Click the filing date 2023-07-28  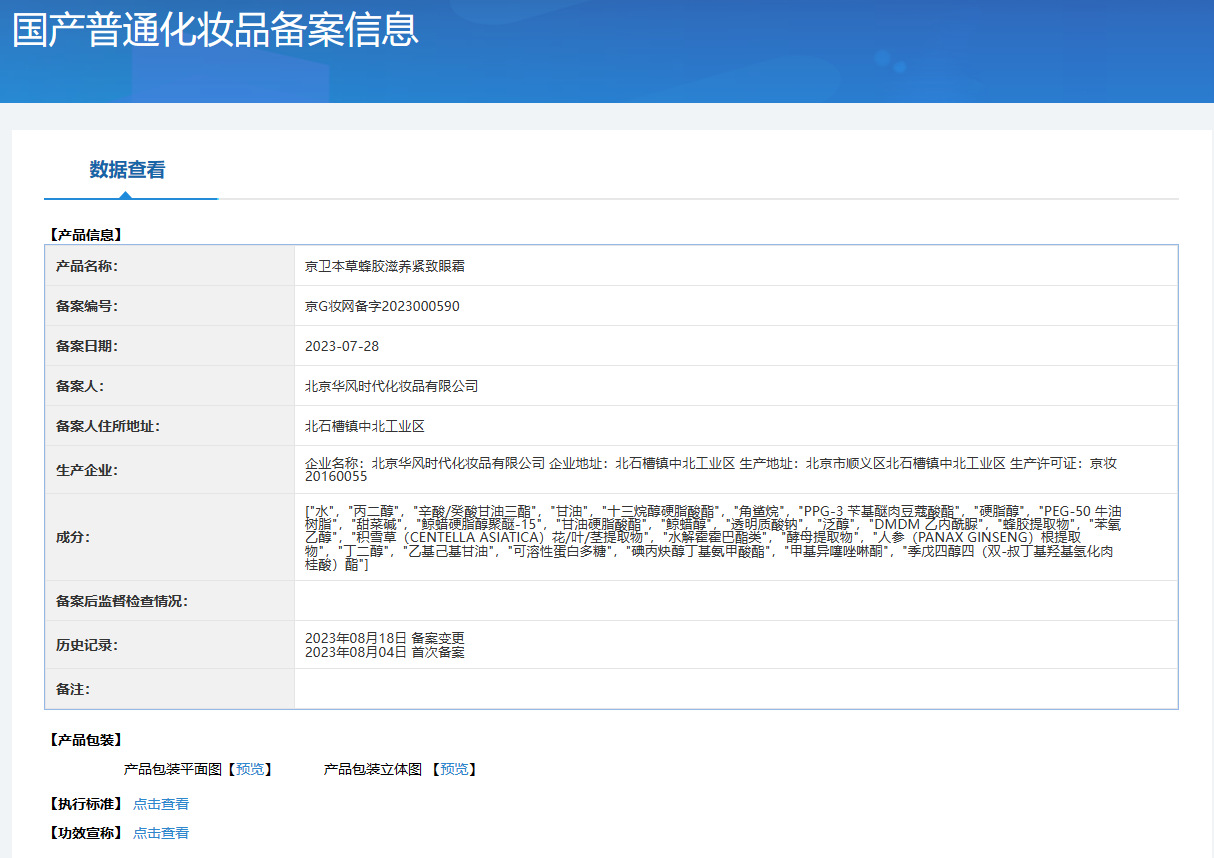coord(342,346)
